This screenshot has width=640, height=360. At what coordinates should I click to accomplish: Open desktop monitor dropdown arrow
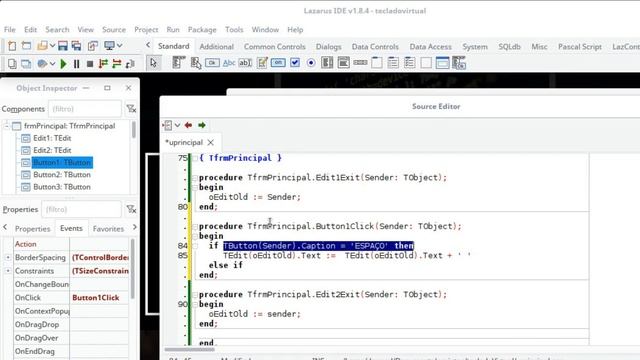tap(120, 46)
